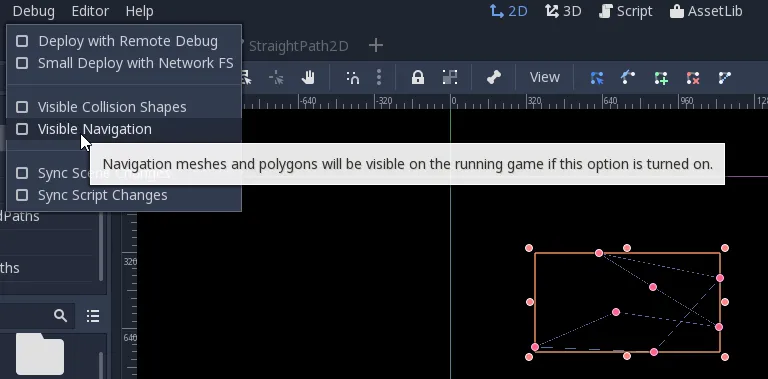Open the View dropdown menu
The width and height of the screenshot is (768, 379).
click(545, 77)
